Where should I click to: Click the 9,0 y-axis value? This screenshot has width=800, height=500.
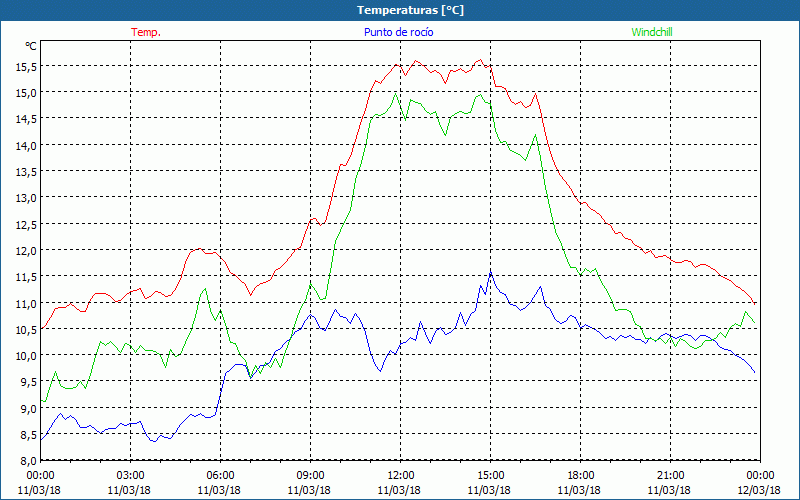tap(28, 408)
